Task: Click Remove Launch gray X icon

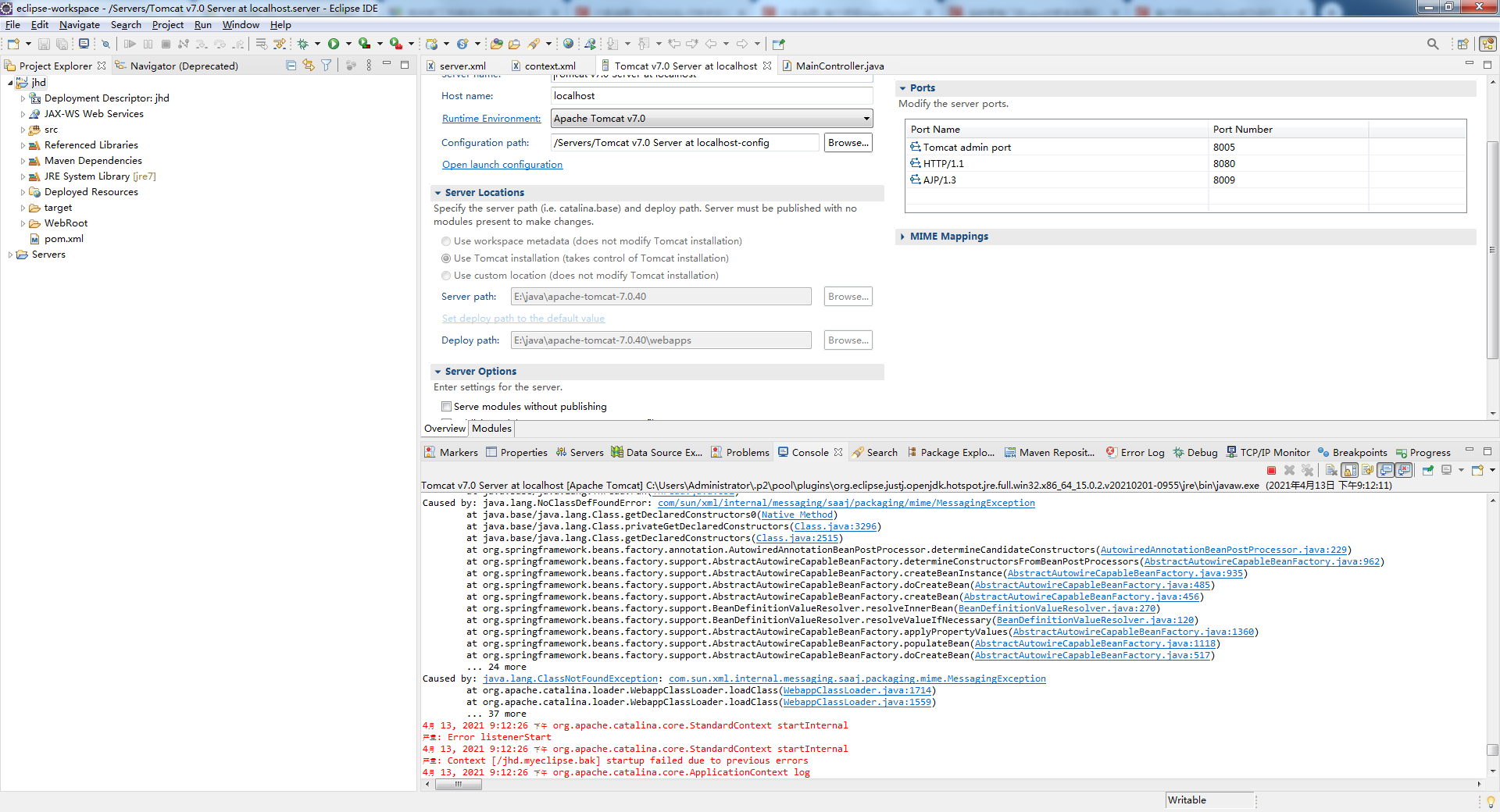Action: pyautogui.click(x=1289, y=470)
